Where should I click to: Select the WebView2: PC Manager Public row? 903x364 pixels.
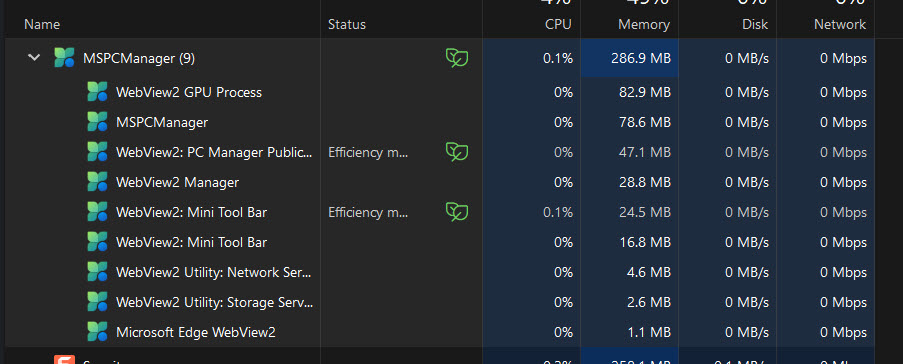[x=440, y=152]
